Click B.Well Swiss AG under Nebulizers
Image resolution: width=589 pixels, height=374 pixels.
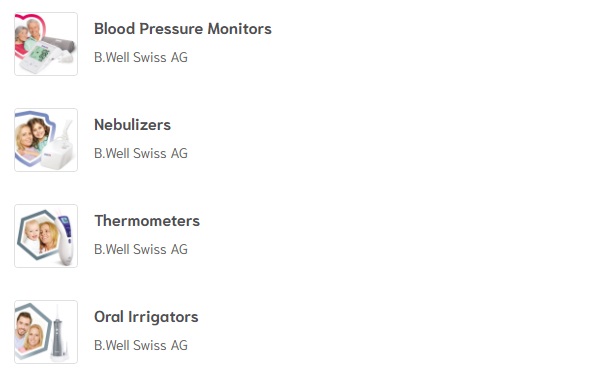pyautogui.click(x=141, y=154)
